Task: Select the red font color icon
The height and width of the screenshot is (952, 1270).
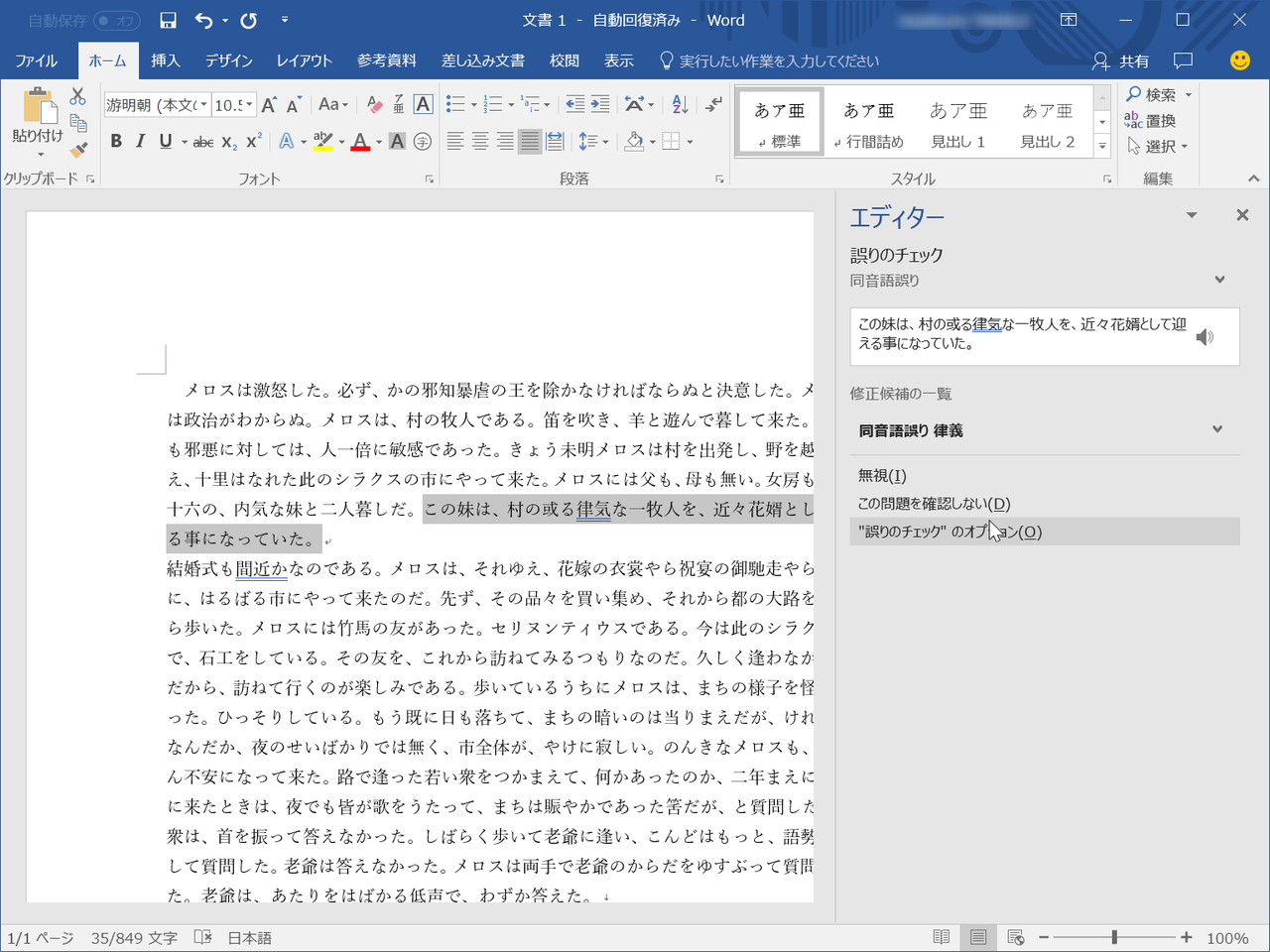Action: point(358,141)
